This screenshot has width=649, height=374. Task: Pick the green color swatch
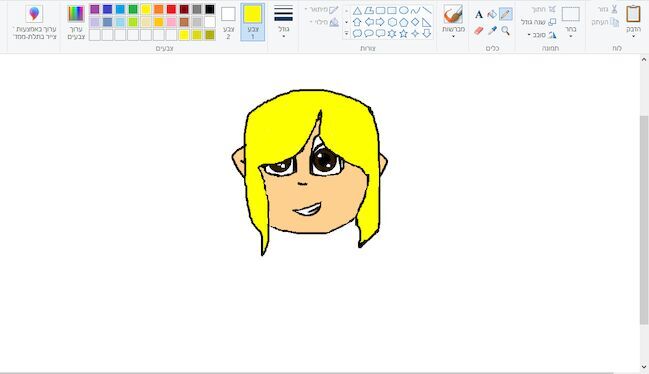point(133,9)
